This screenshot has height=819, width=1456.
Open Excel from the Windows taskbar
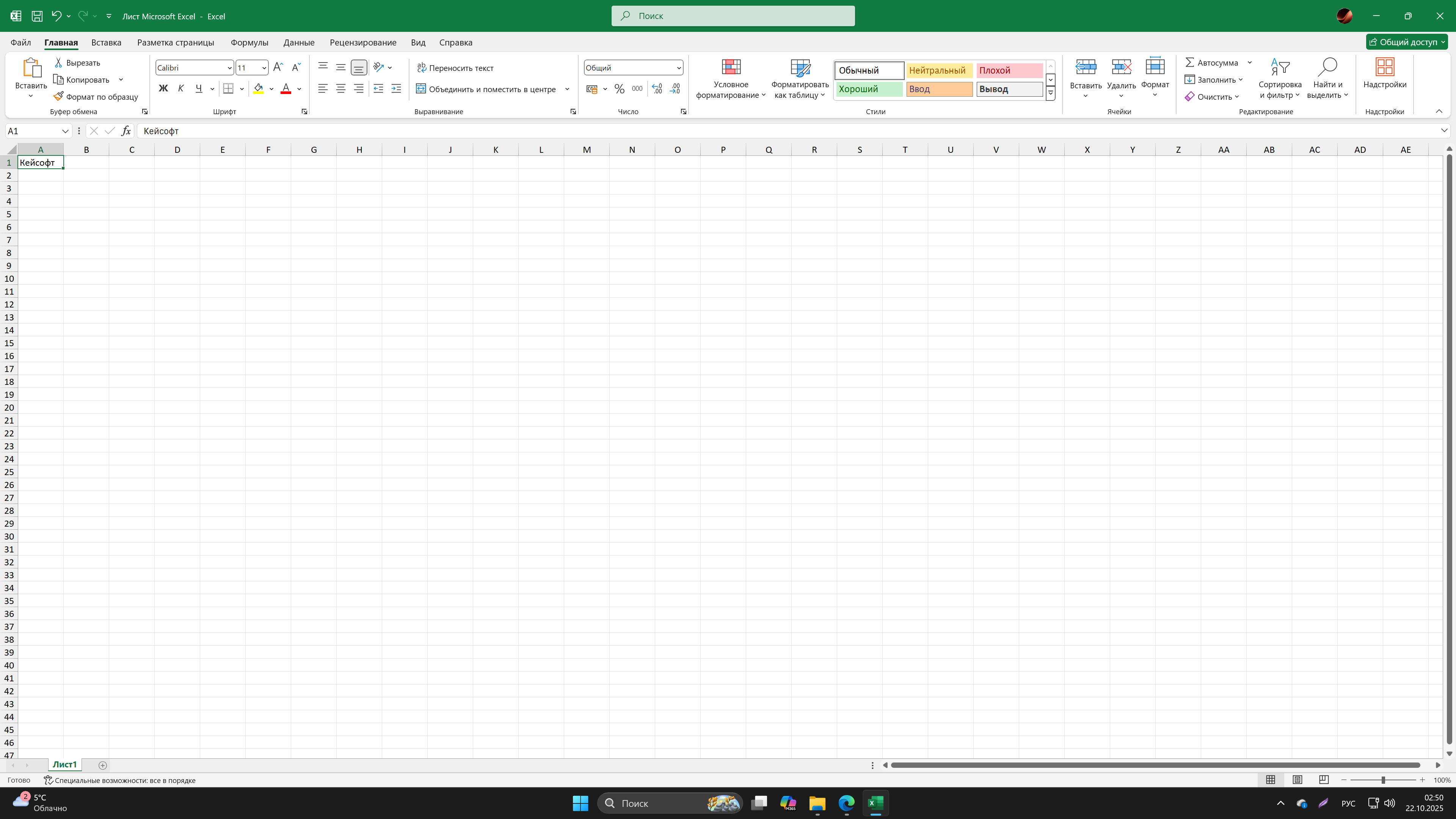tap(875, 803)
